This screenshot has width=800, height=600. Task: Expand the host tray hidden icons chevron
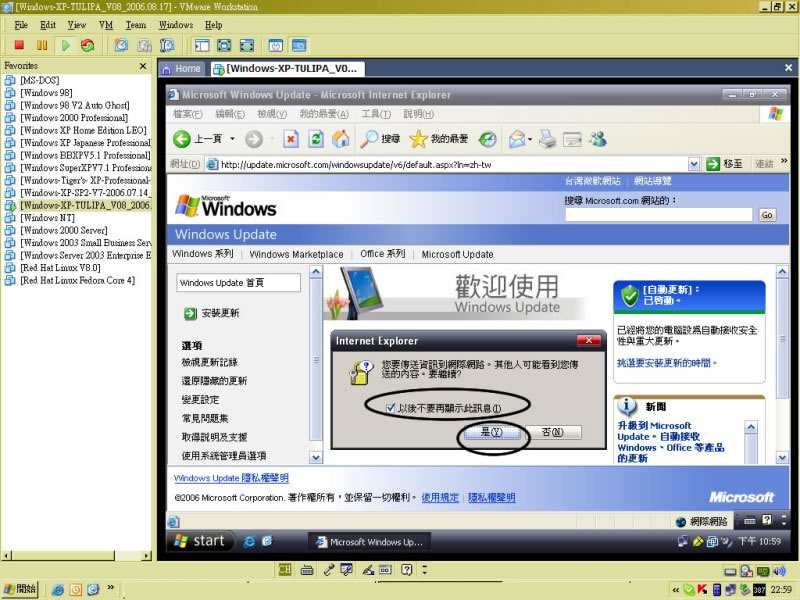676,590
